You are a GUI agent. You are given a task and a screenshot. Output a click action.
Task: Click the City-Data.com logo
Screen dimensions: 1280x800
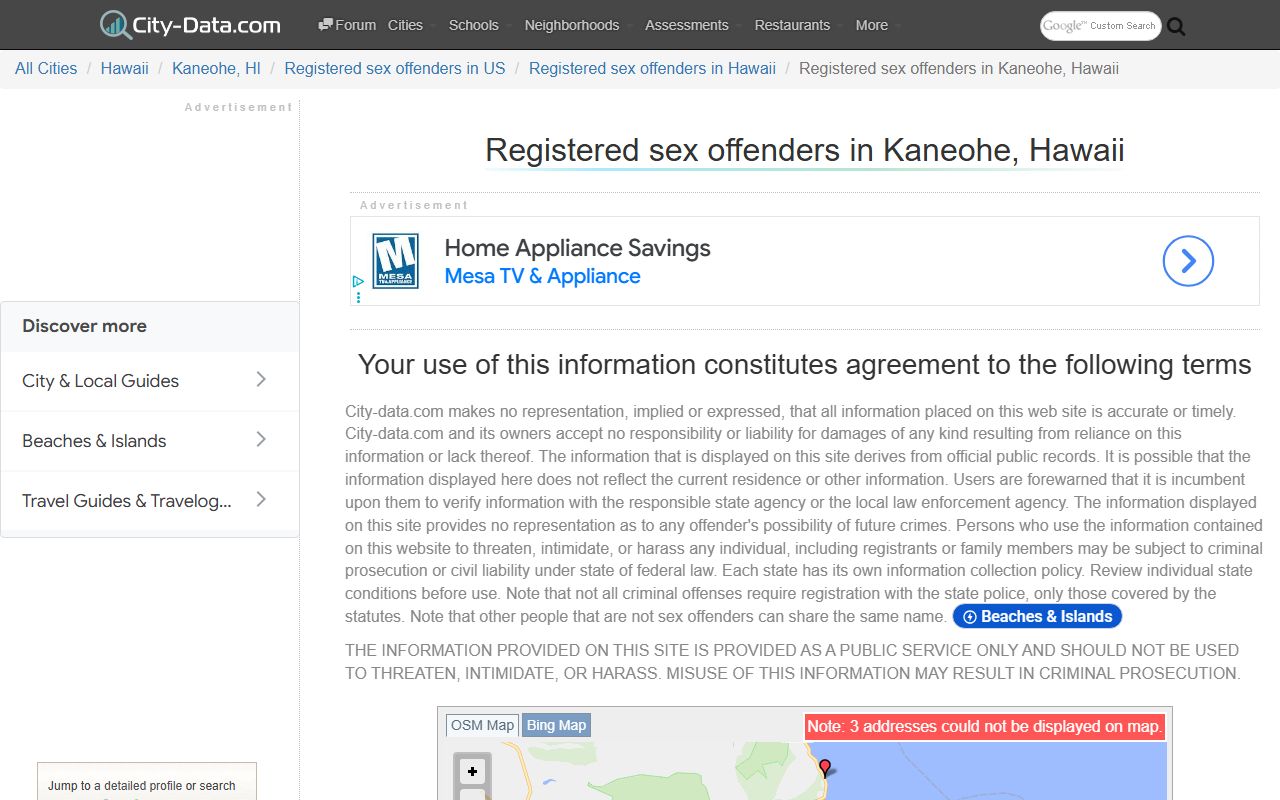(x=190, y=25)
